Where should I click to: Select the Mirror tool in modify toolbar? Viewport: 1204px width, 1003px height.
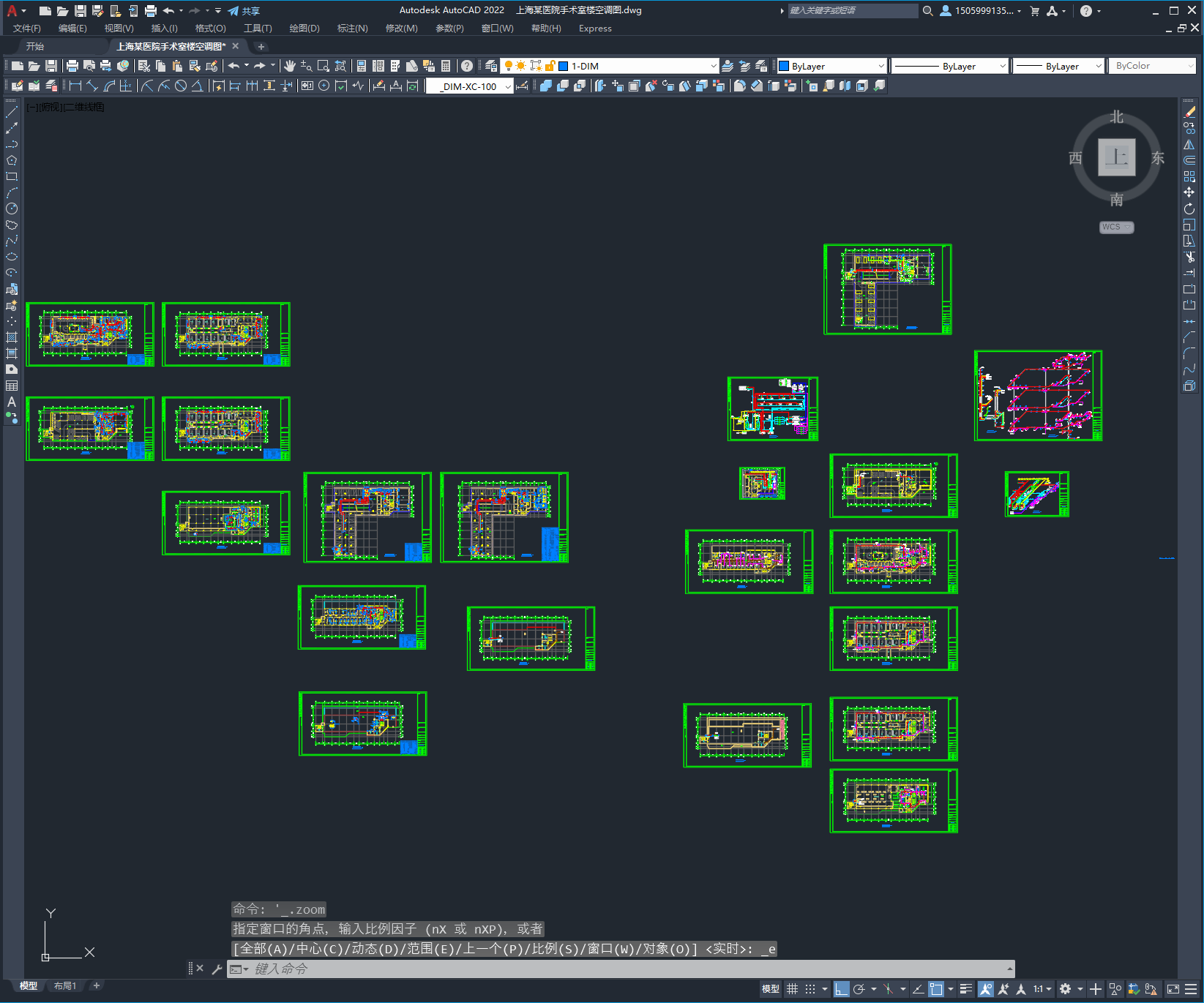click(1189, 144)
